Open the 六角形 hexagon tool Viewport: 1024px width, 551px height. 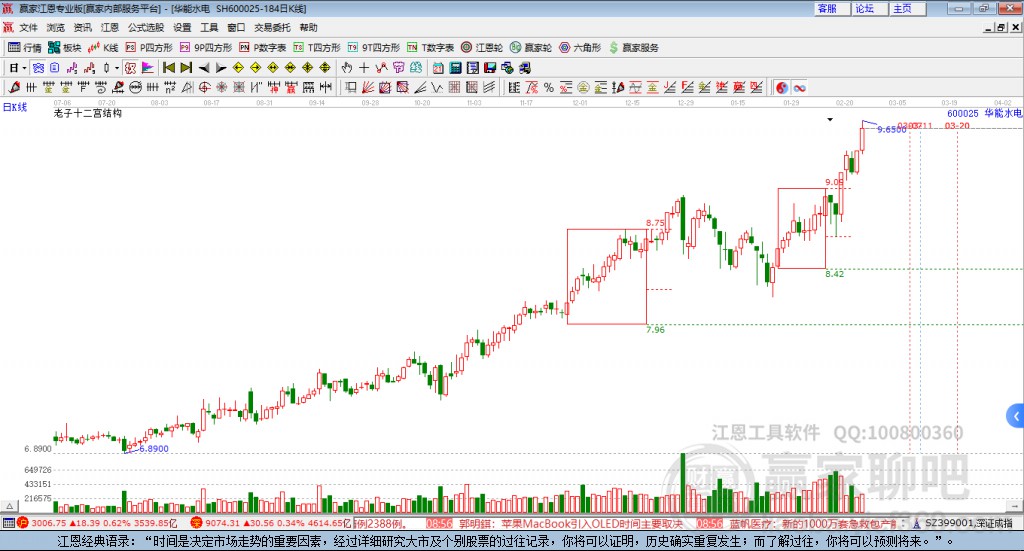(x=580, y=48)
